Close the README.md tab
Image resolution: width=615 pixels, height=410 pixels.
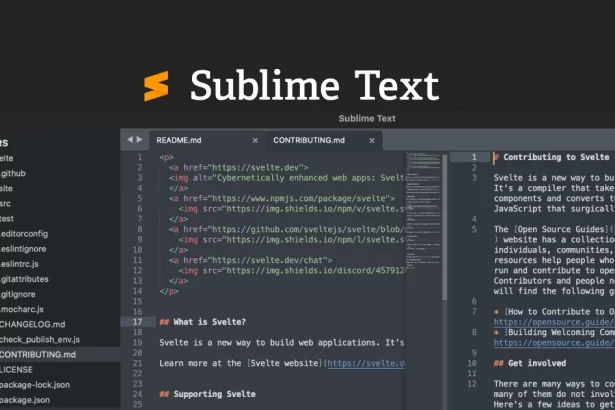tap(255, 140)
